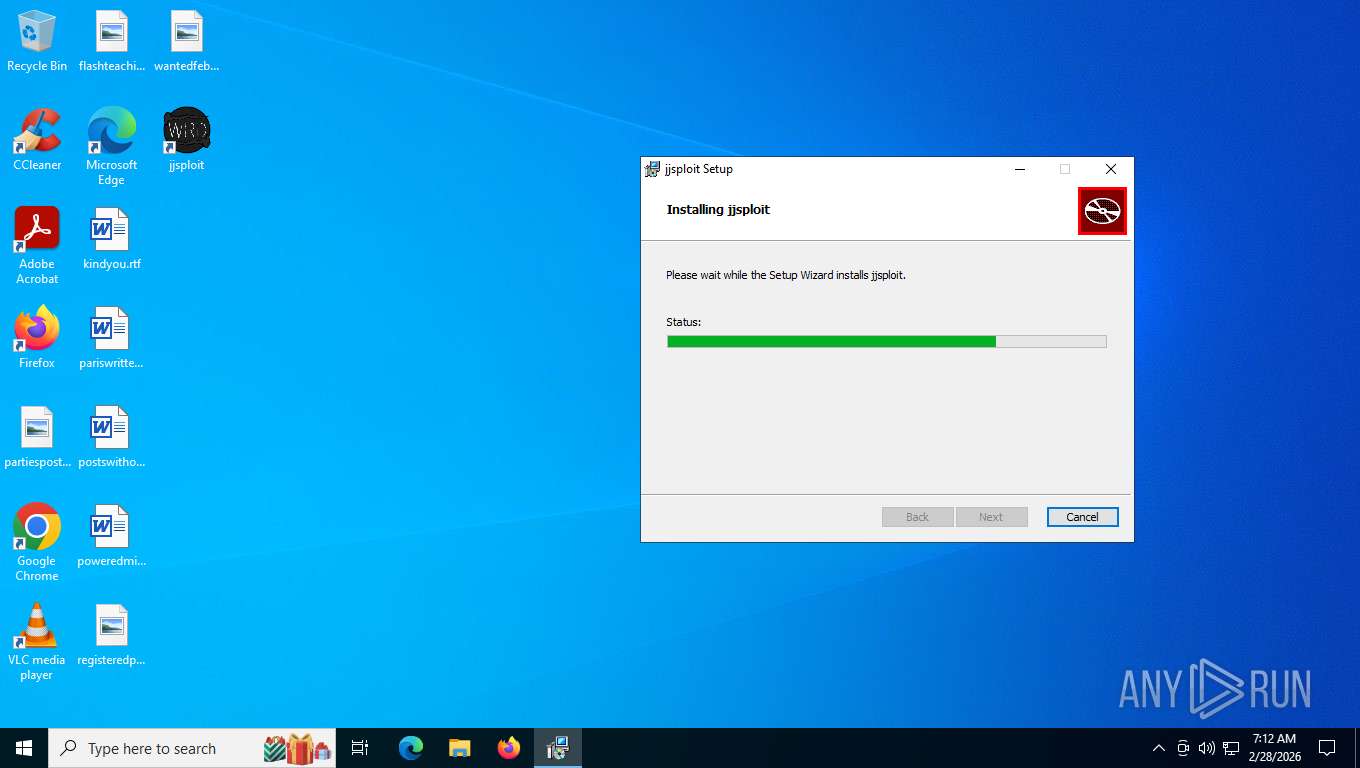Screen dimensions: 1360x768
Task: Close the jjsploit Setup window
Action: tap(1110, 169)
